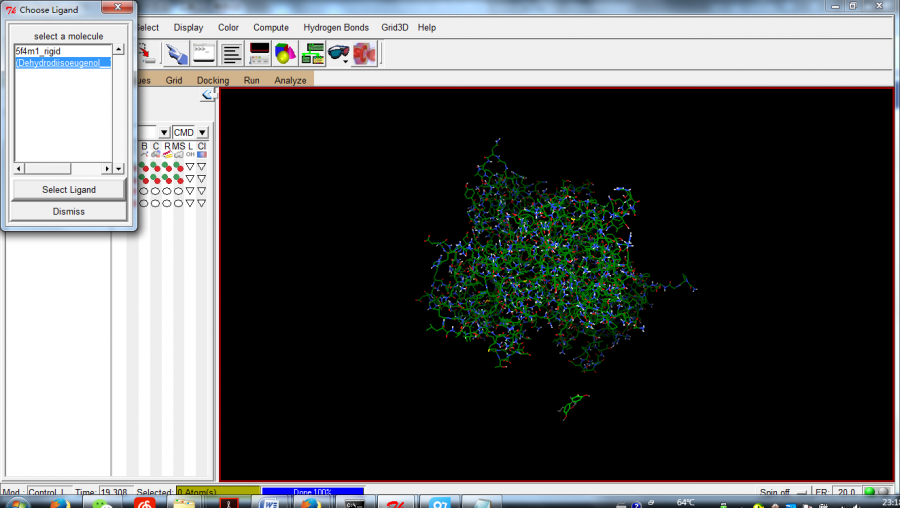Click the L labels column header
This screenshot has height=508, width=900.
click(190, 150)
